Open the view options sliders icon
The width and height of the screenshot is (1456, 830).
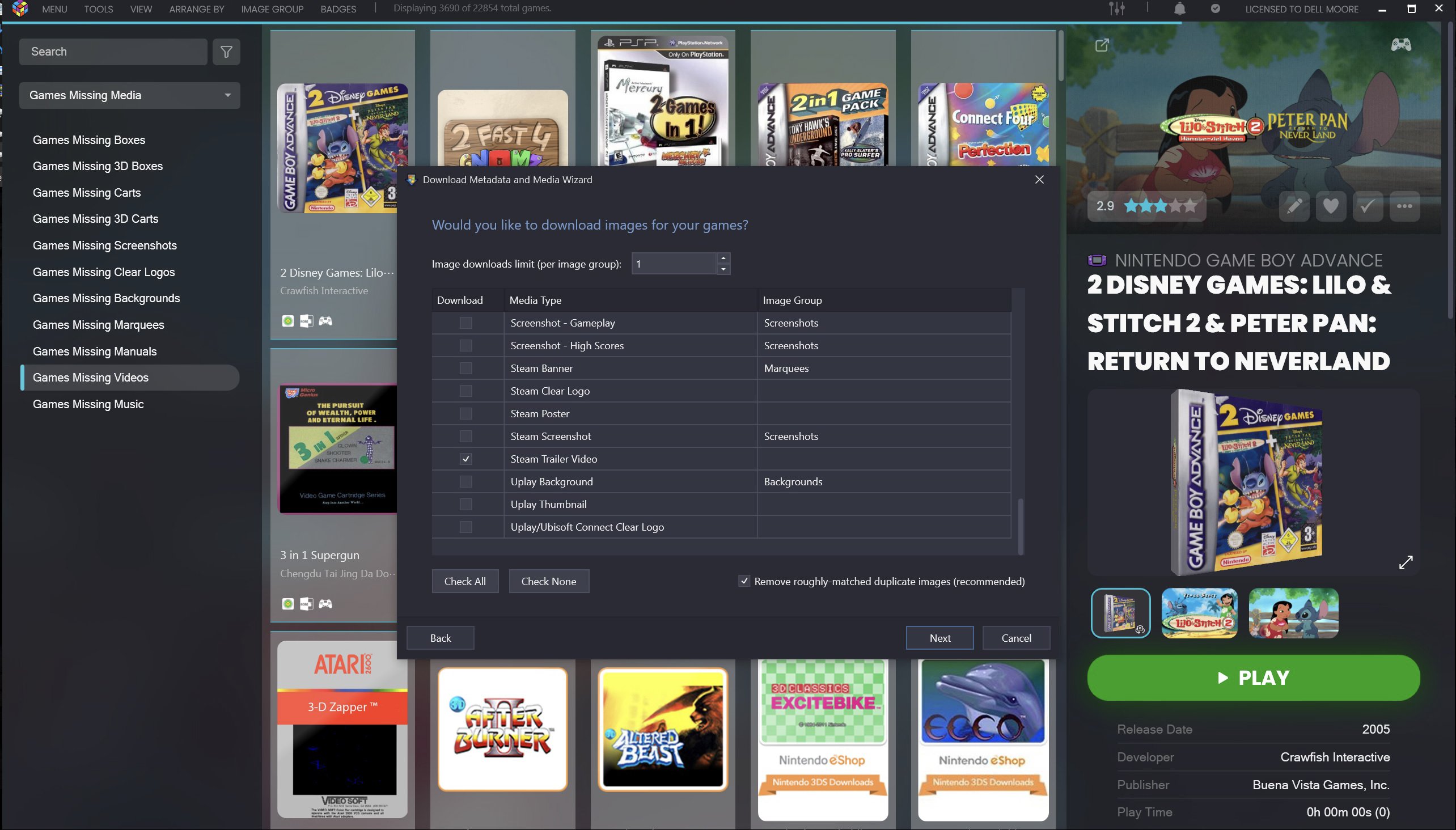tap(1116, 9)
